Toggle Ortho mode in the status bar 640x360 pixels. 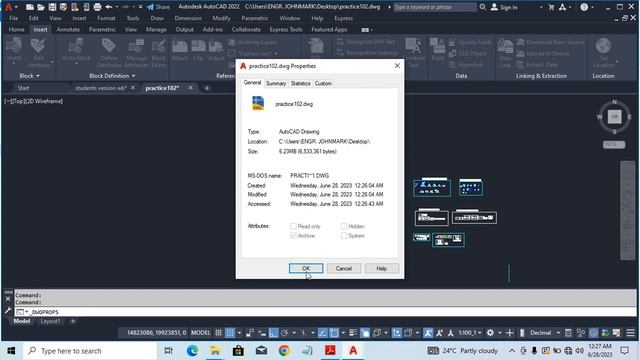tap(273, 333)
